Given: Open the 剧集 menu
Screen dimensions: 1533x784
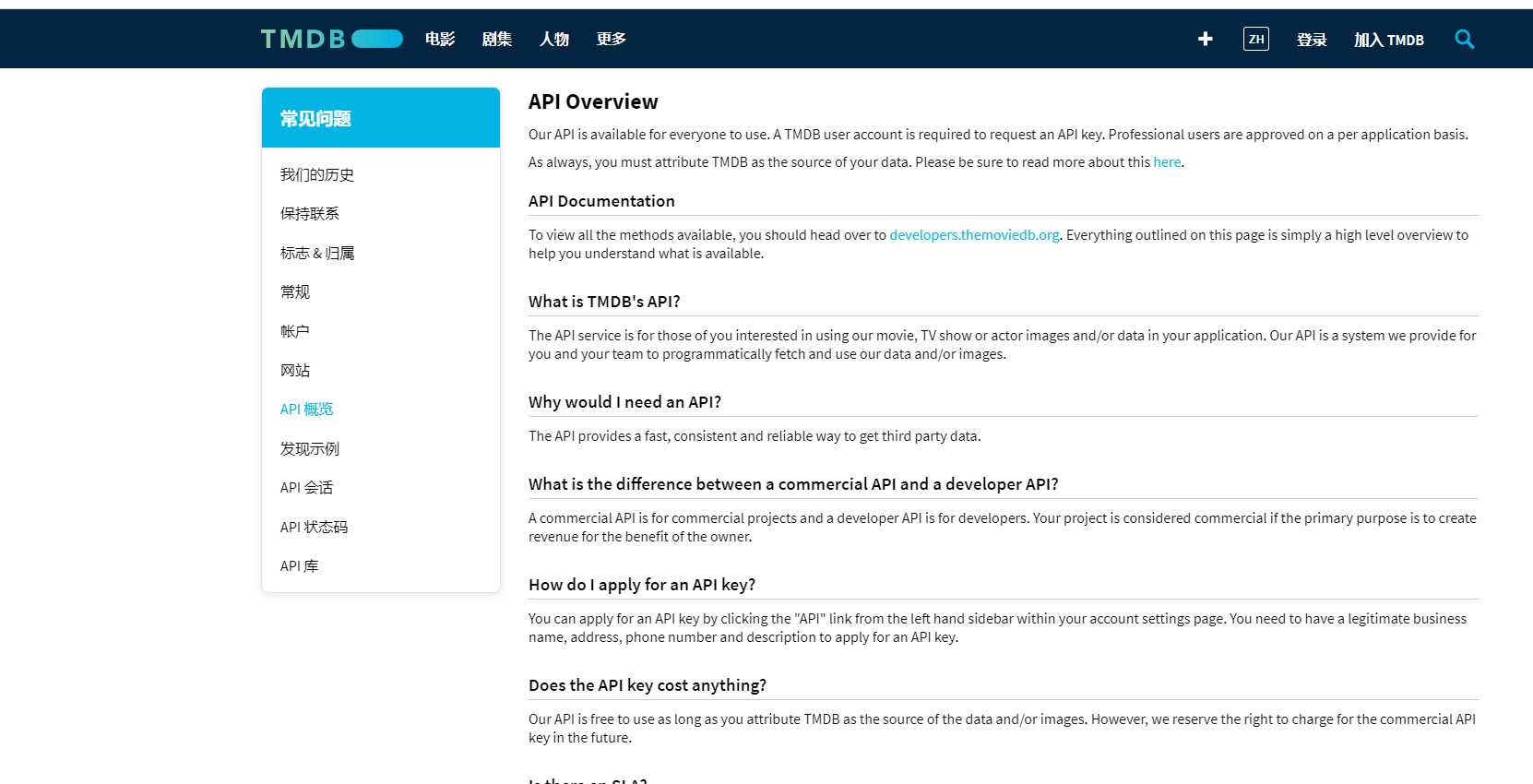Looking at the screenshot, I should coord(497,39).
